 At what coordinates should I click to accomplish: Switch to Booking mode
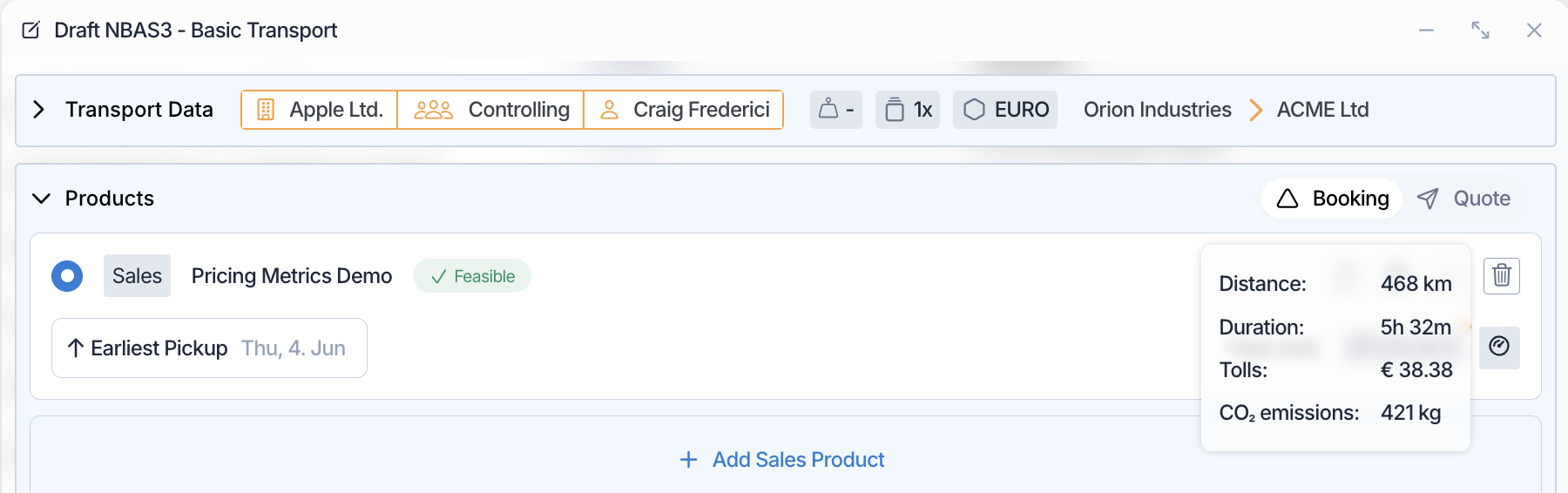tap(1332, 199)
